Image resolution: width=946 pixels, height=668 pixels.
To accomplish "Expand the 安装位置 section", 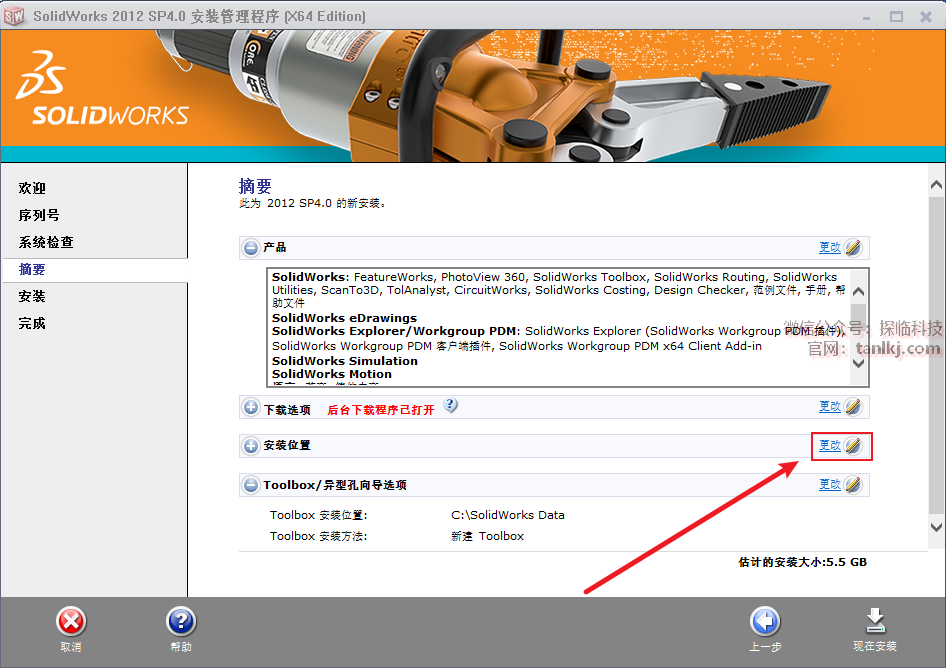I will [x=251, y=446].
